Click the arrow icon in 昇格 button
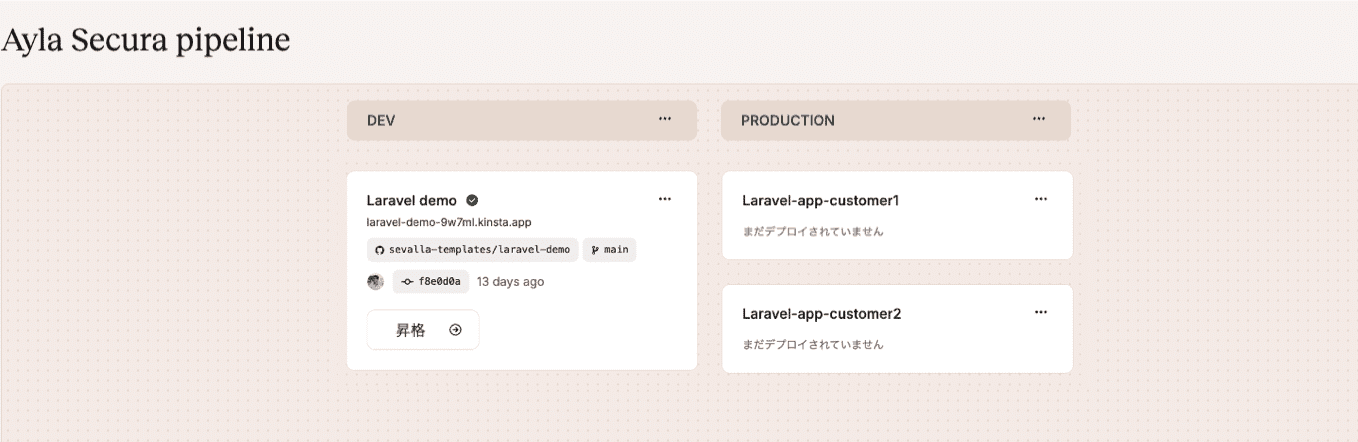Viewport: 1358px width, 442px height. point(456,330)
